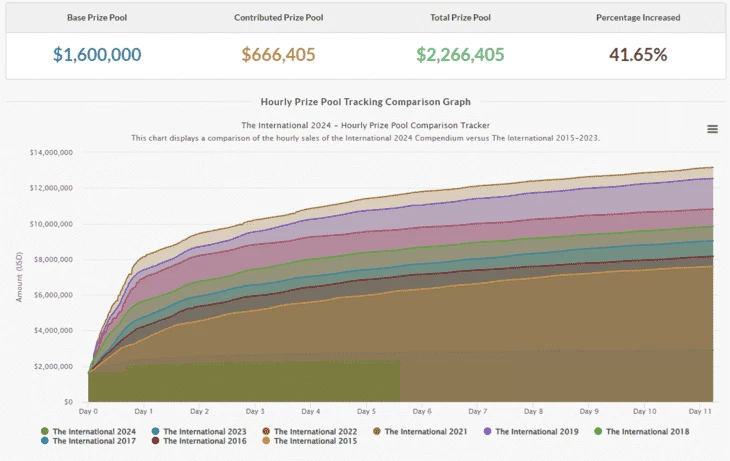
Task: Select the $1,600,000 base prize value
Action: click(97, 54)
